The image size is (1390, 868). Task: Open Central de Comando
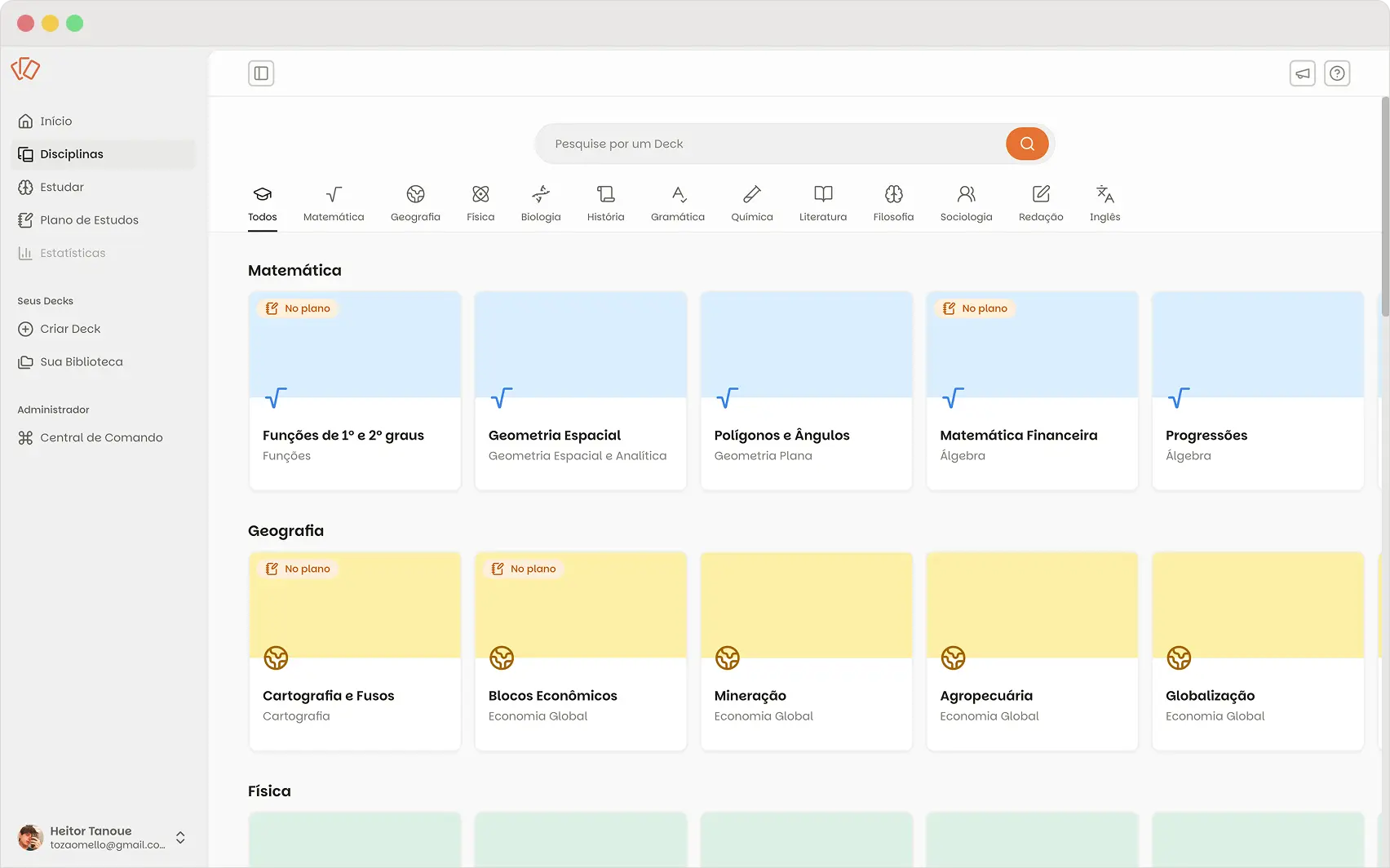(x=104, y=438)
